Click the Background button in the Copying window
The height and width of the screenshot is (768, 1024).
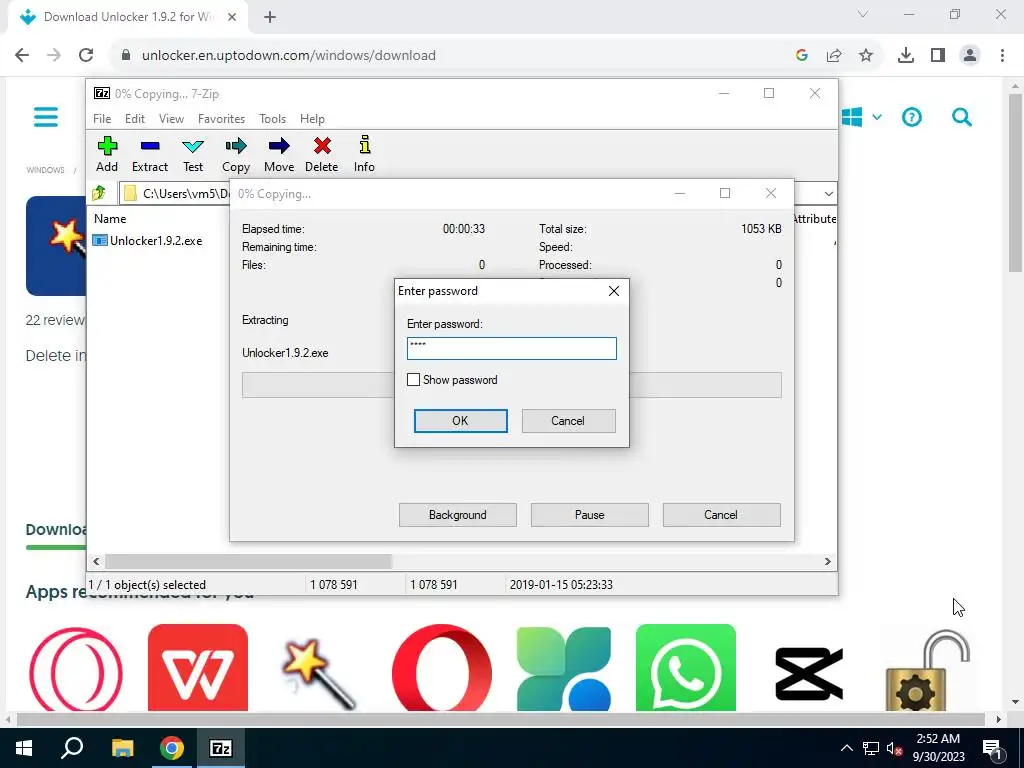[458, 515]
